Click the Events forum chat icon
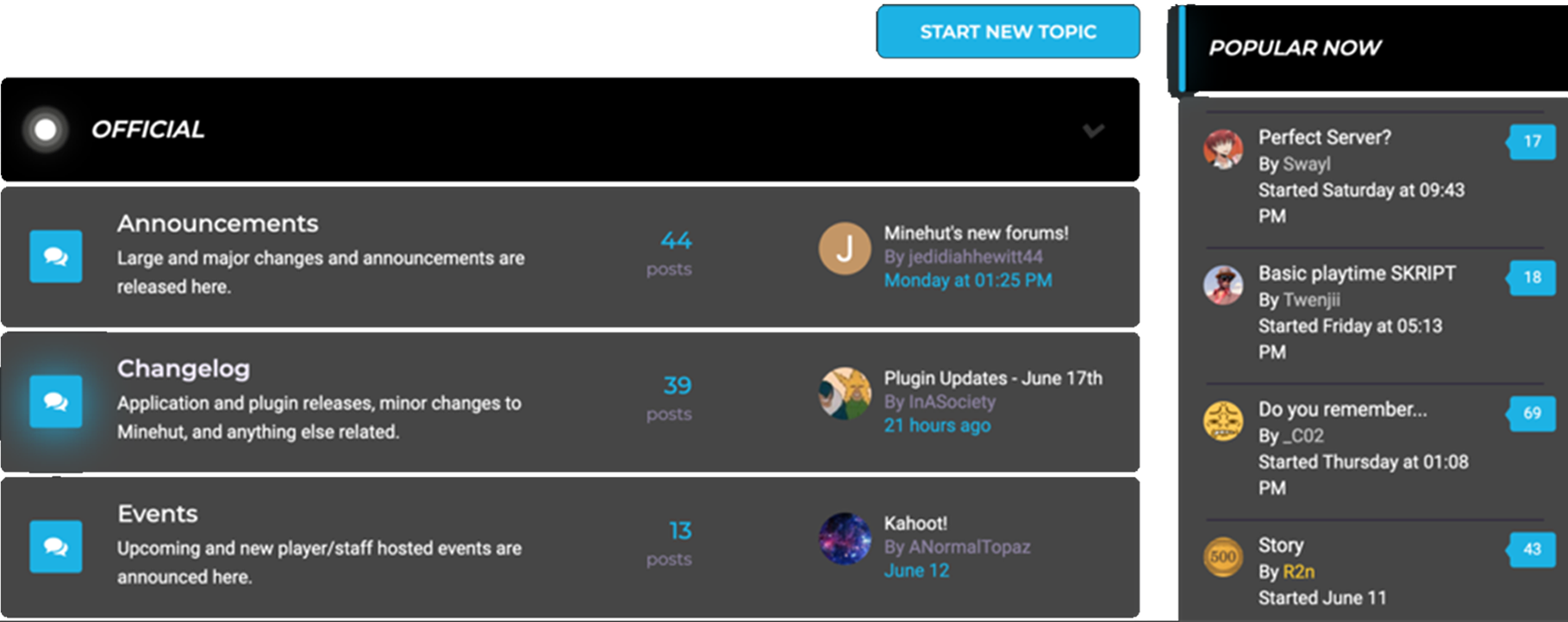 click(x=56, y=546)
